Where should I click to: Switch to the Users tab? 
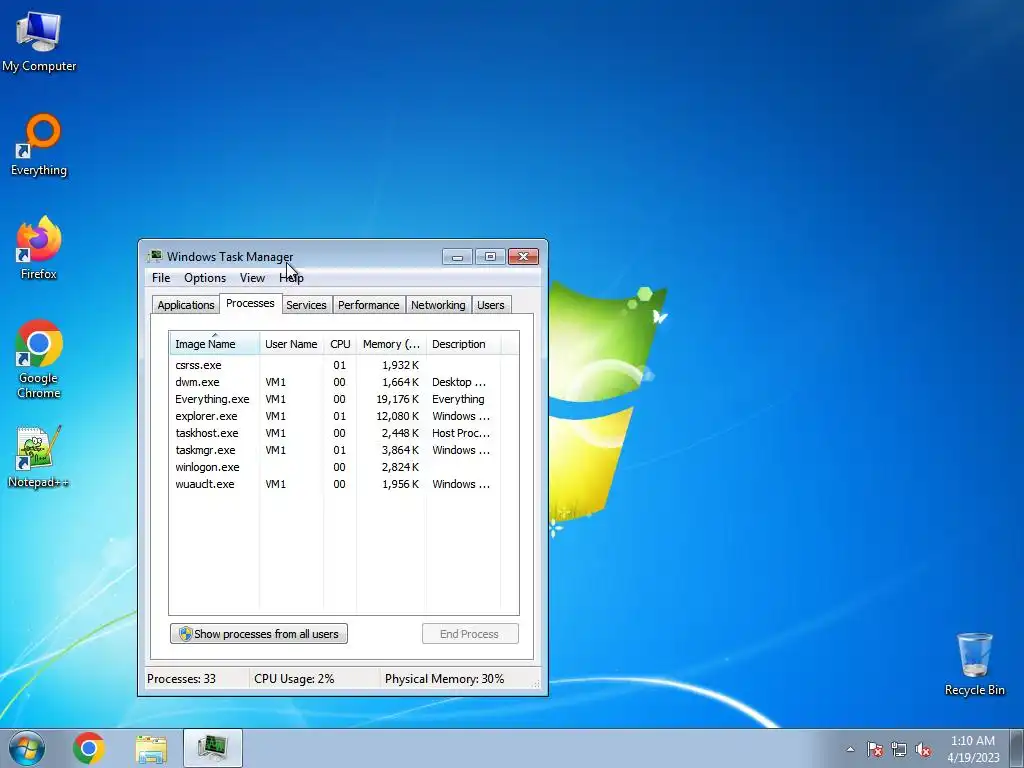(x=490, y=305)
